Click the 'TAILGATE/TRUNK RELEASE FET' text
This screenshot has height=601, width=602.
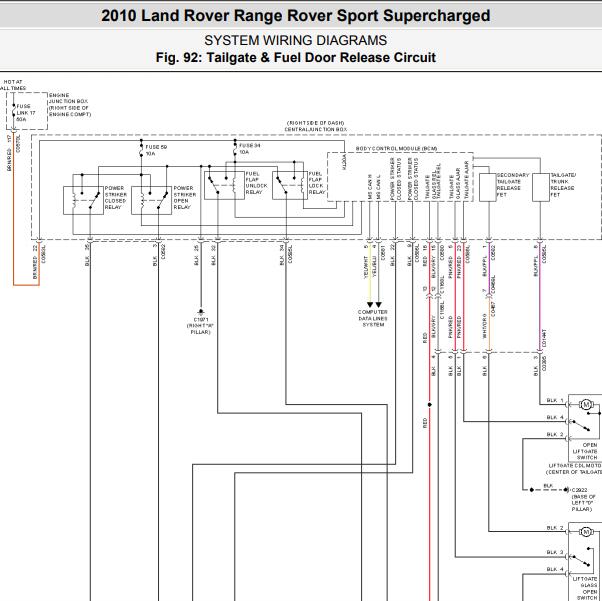pyautogui.click(x=563, y=185)
